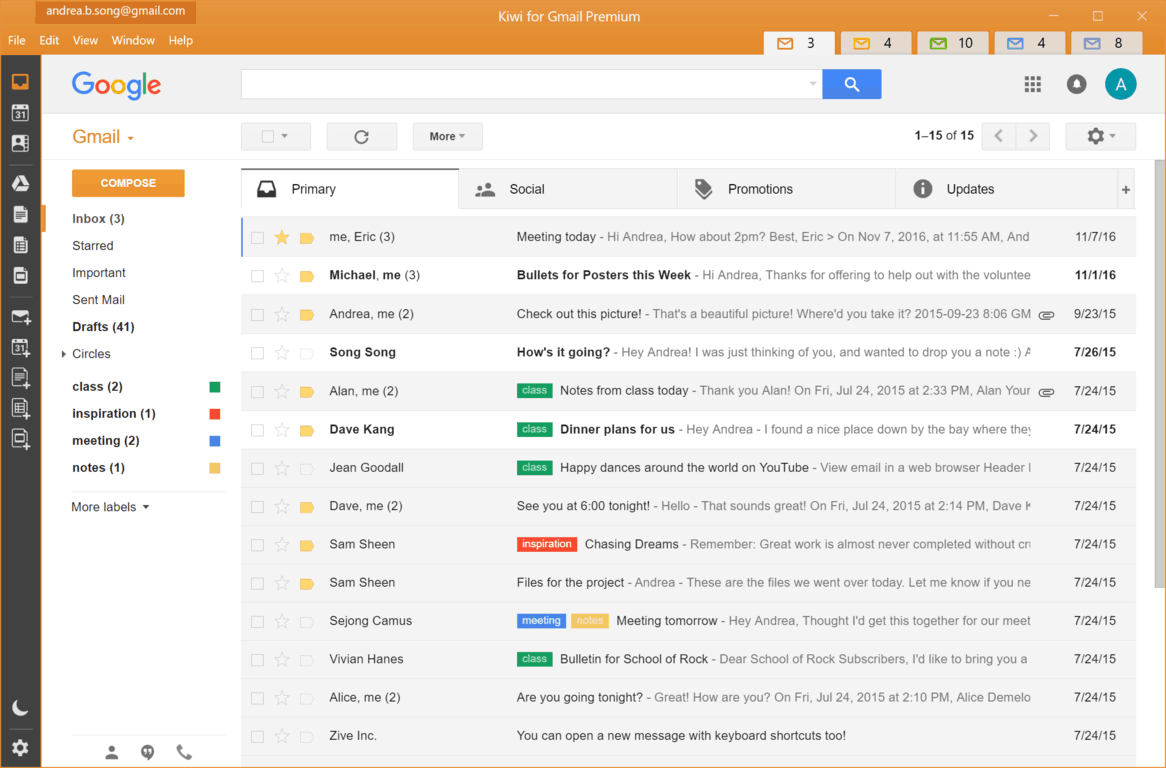The height and width of the screenshot is (768, 1166).
Task: Open the More dropdown above the inbox
Action: pyautogui.click(x=447, y=136)
